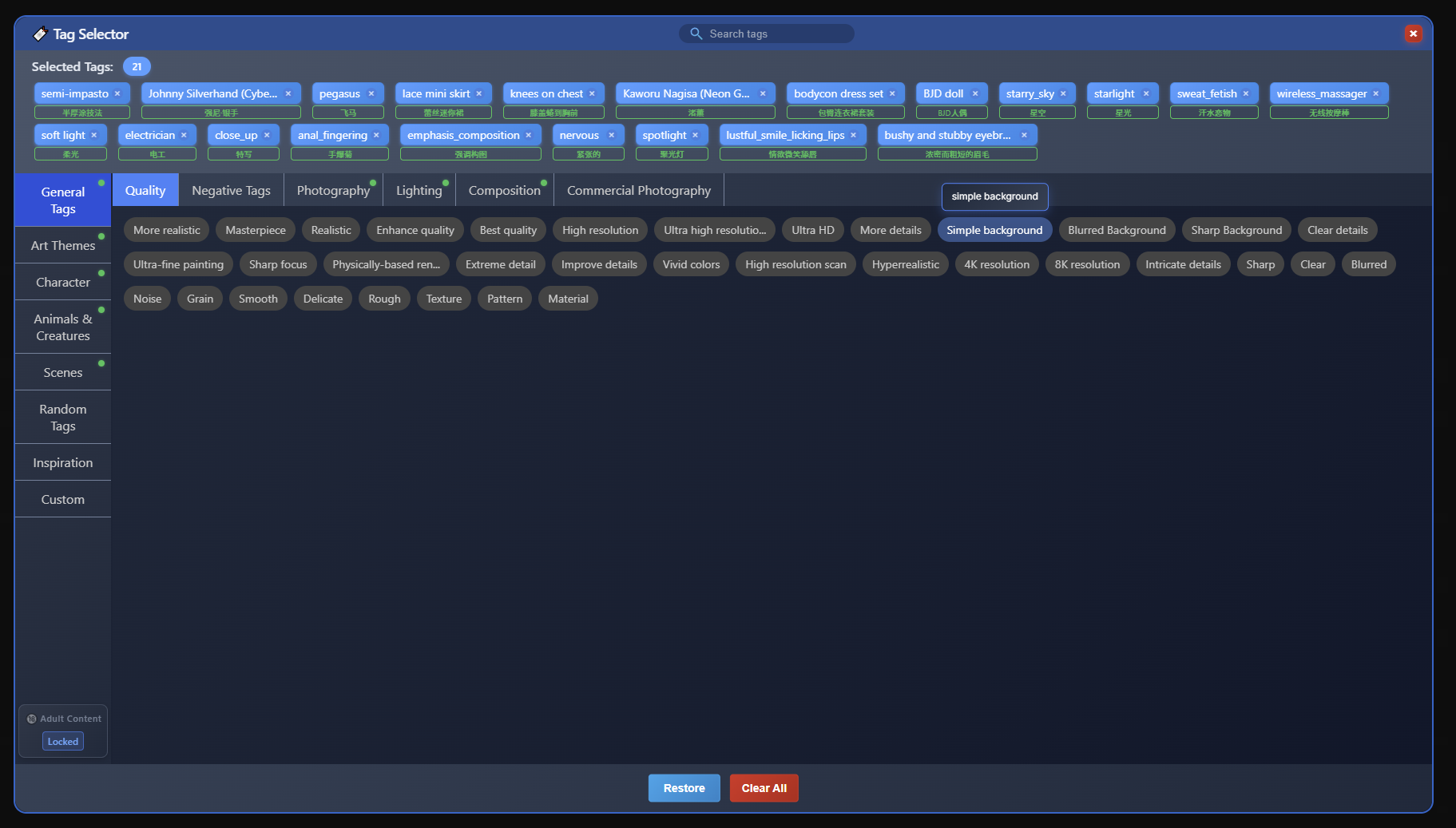Viewport: 1456px width, 828px height.
Task: Click the Clear All button
Action: click(x=764, y=788)
